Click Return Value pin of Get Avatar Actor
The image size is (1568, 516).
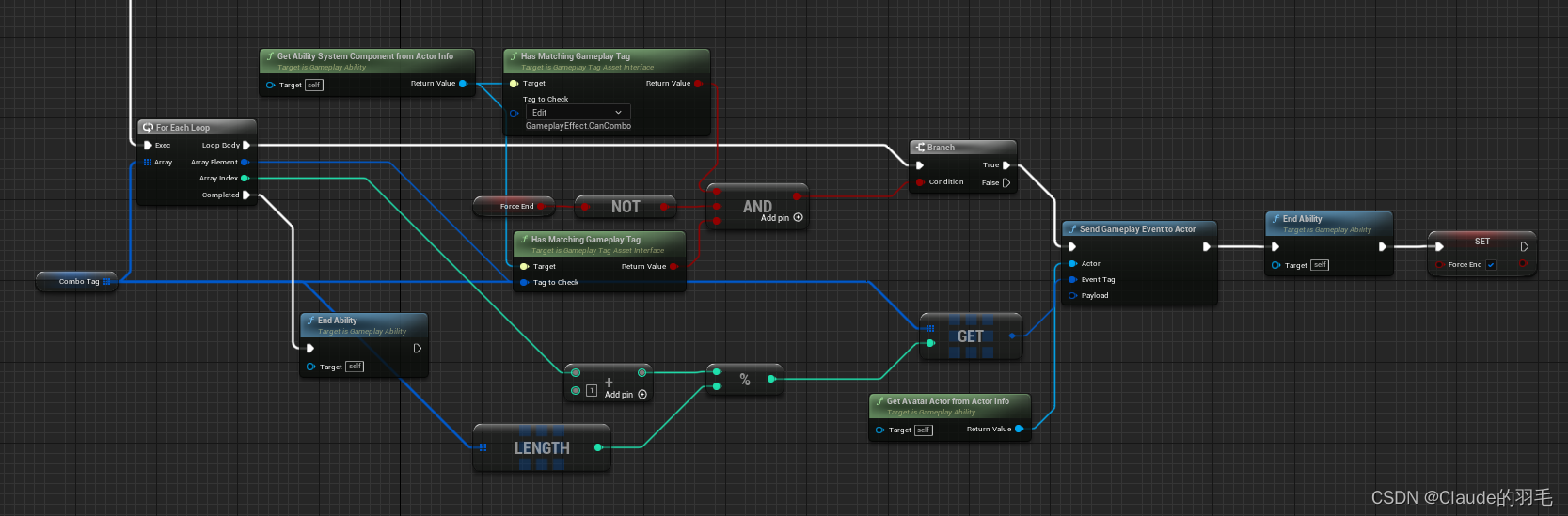coord(1019,430)
